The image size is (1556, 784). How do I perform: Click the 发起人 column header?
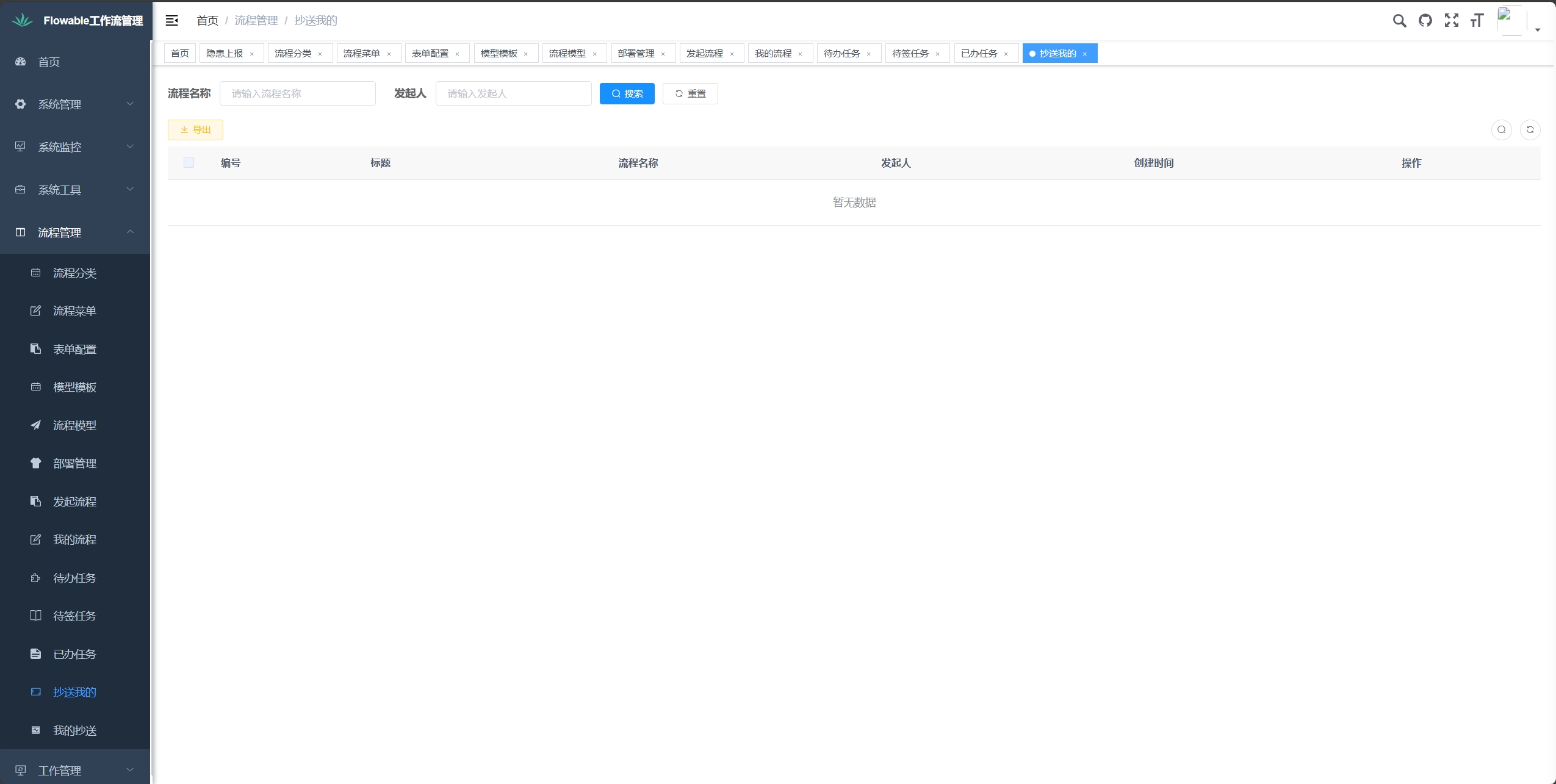(x=895, y=163)
